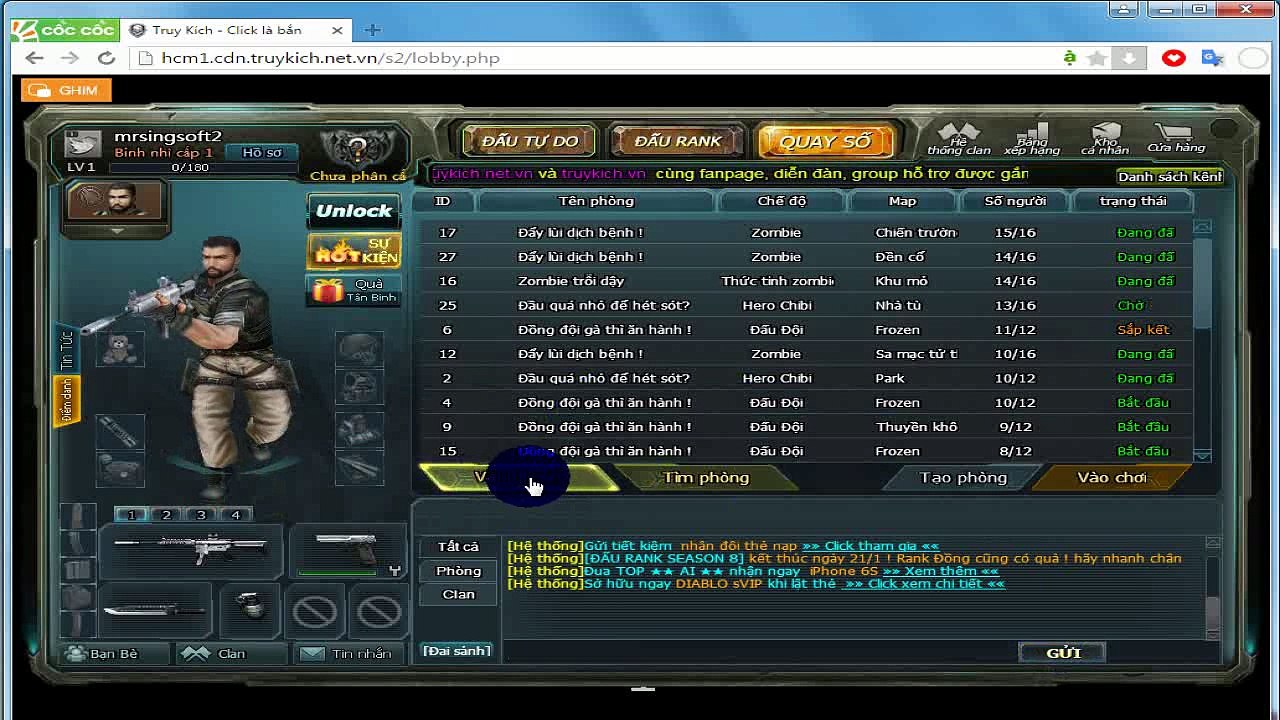Click the Sự kiện Hot event icon
Screen dimensions: 1280x720
[x=354, y=251]
